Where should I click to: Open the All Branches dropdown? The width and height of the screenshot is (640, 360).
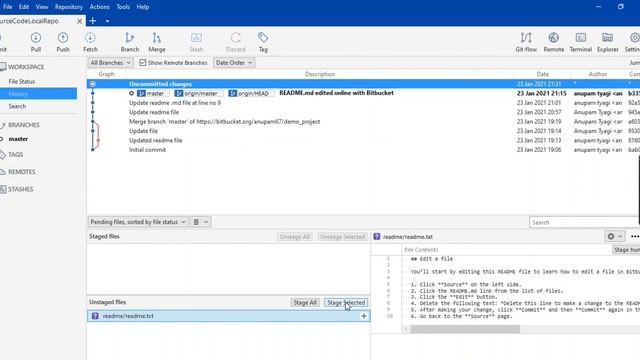coord(110,62)
